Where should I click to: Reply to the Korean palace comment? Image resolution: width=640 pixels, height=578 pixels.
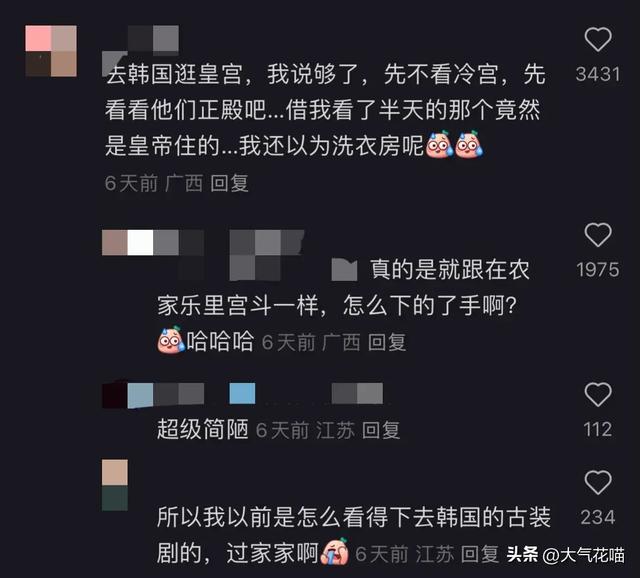click(229, 183)
